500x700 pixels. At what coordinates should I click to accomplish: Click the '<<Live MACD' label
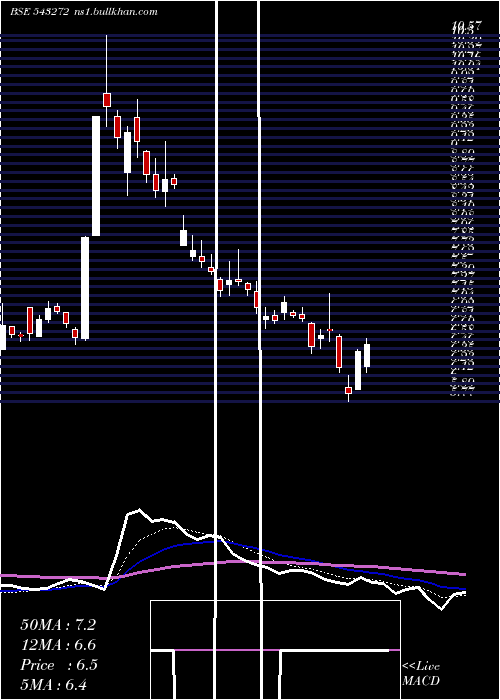click(x=421, y=673)
